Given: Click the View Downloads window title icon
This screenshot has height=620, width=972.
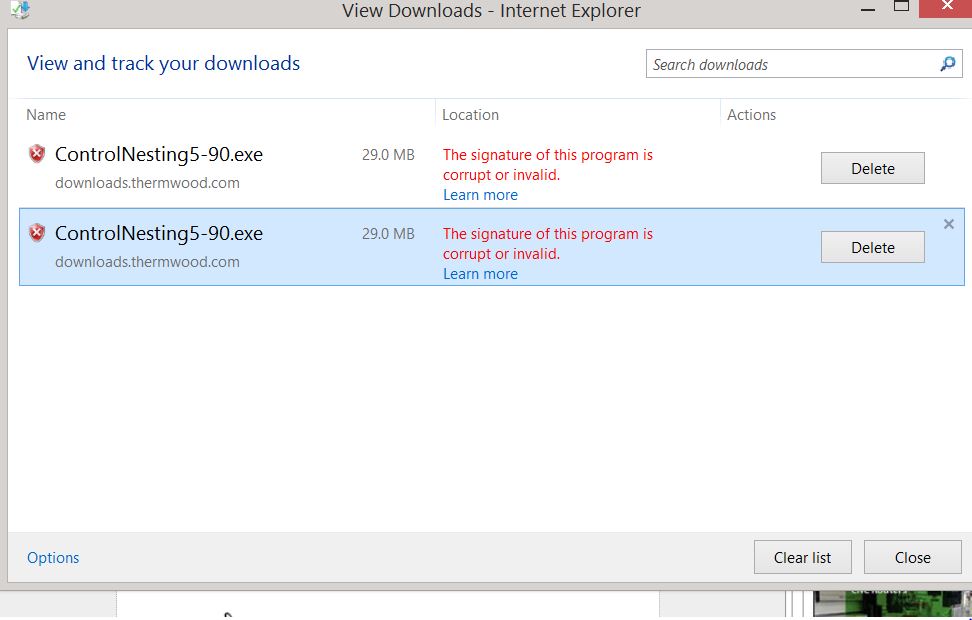Looking at the screenshot, I should (x=20, y=9).
